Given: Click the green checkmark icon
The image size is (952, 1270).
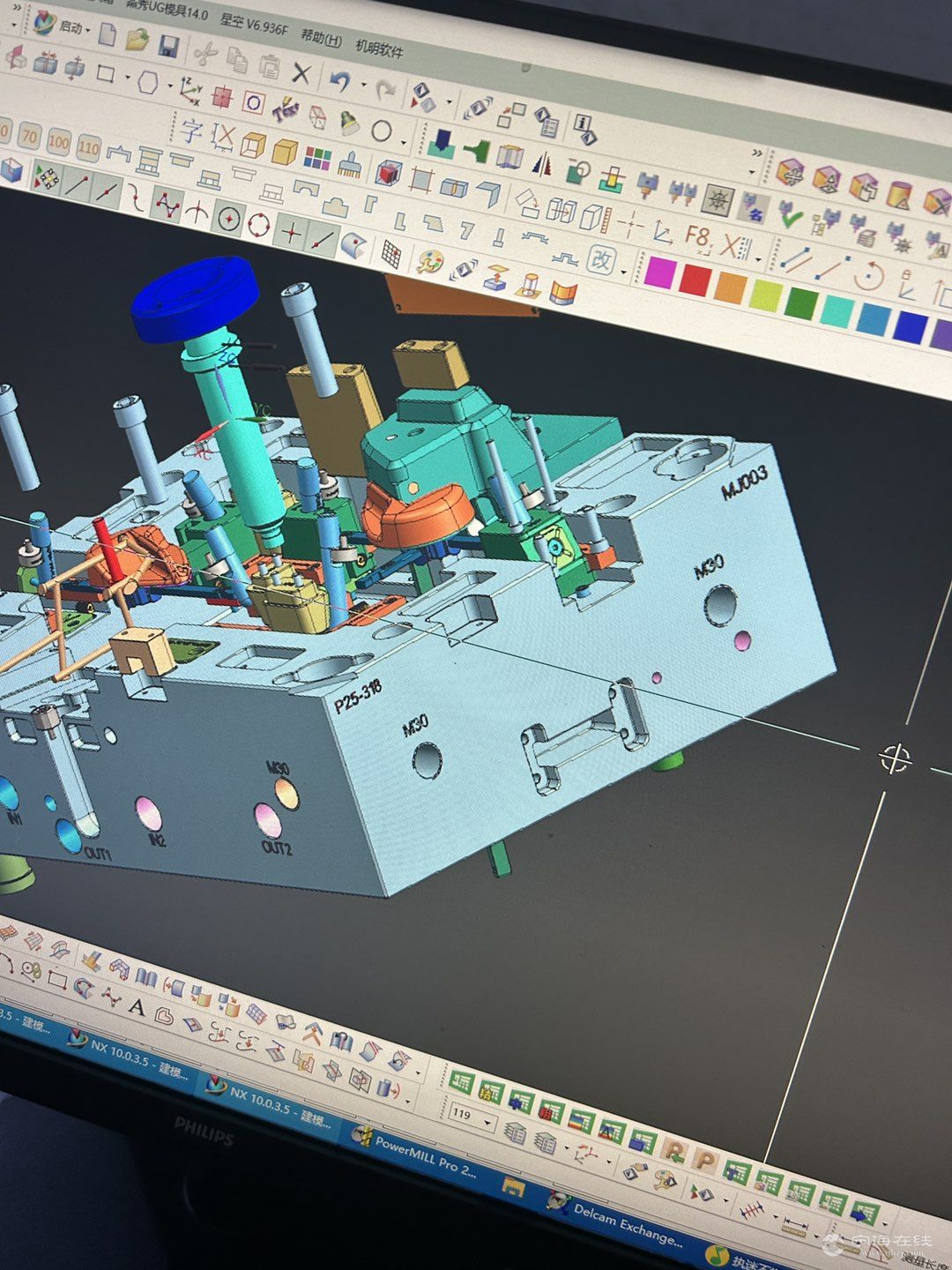Looking at the screenshot, I should (x=791, y=216).
